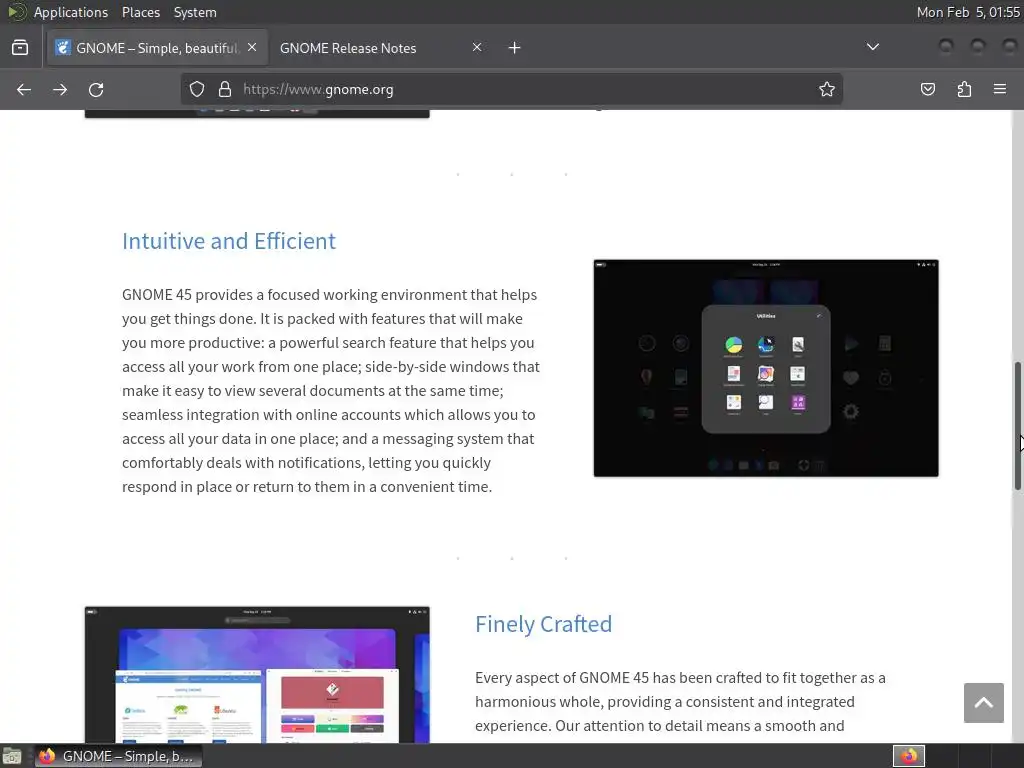Open the side-by-side windows screenshot image
1024x768 pixels.
coord(257,675)
